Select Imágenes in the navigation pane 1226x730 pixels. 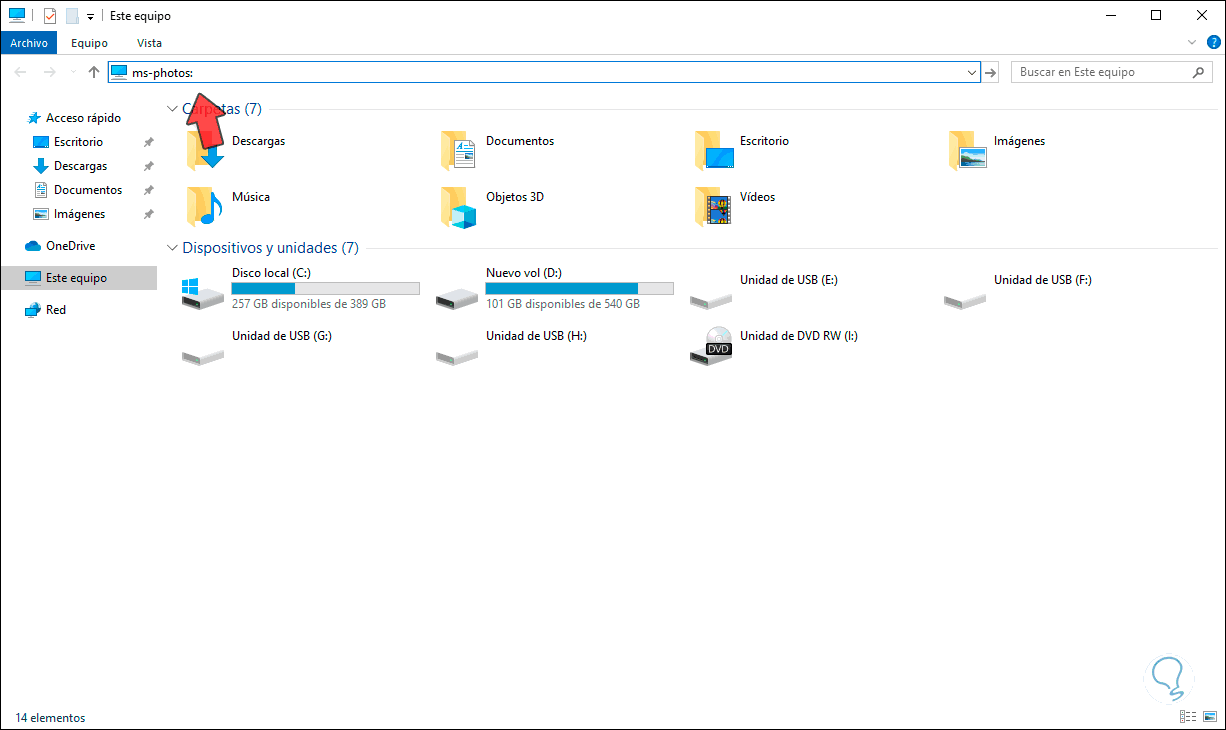[79, 214]
